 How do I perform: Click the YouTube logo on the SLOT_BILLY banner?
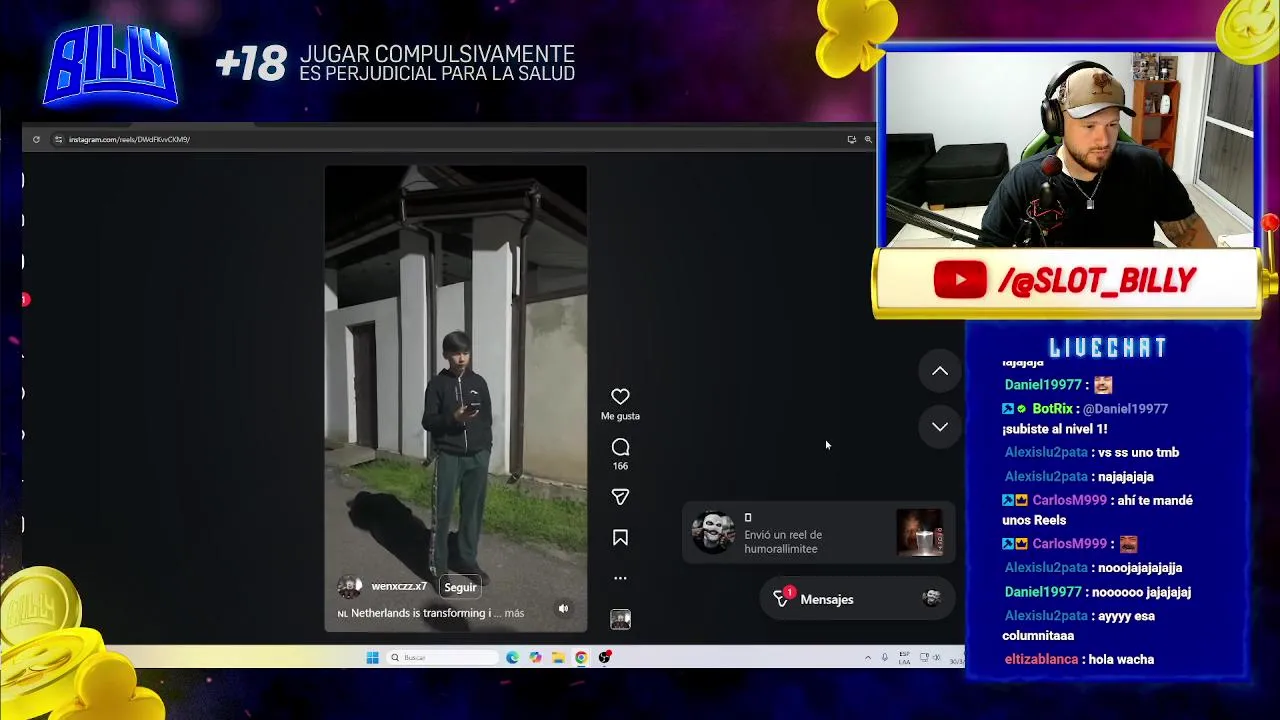pos(960,281)
